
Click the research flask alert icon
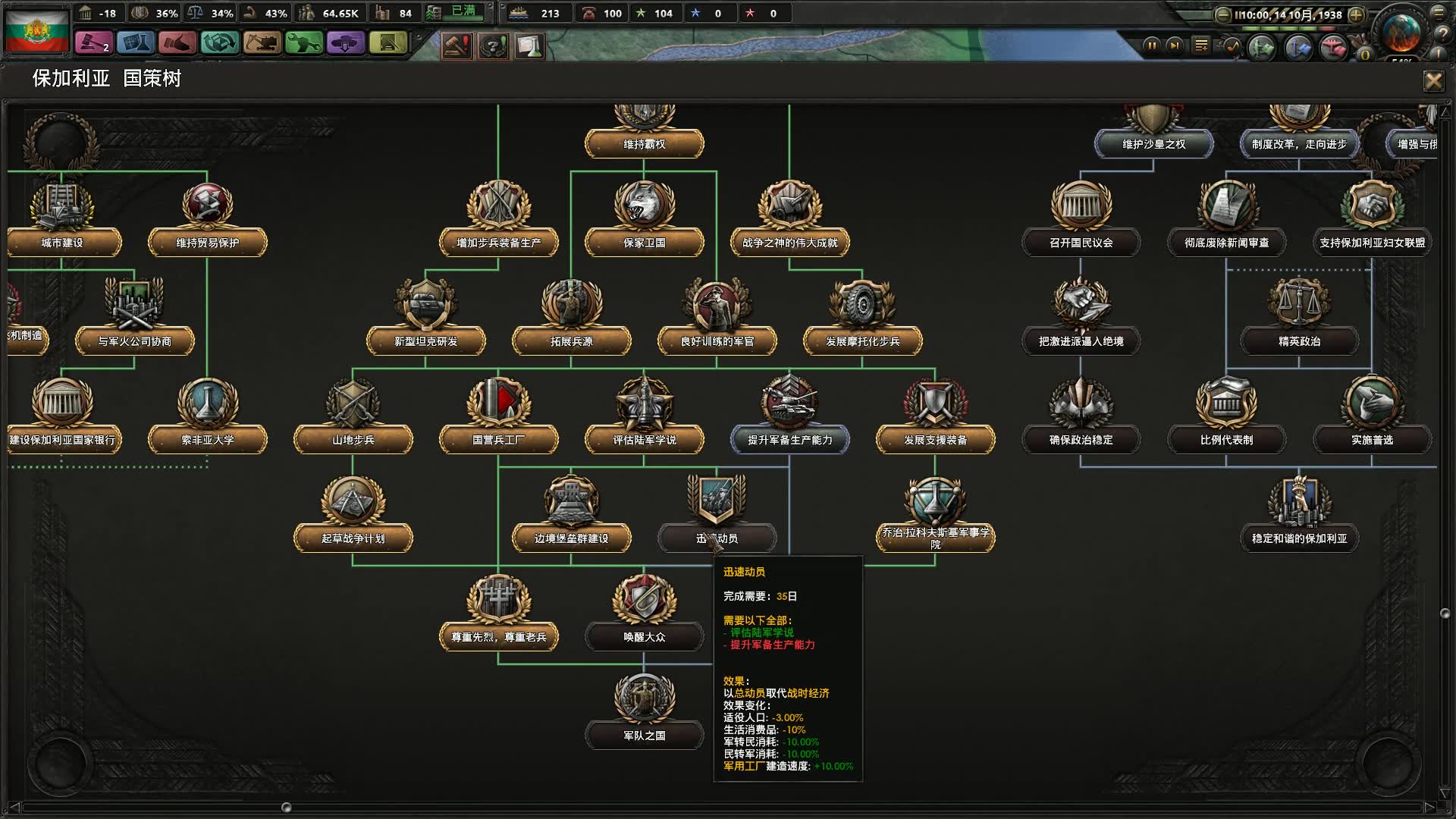529,46
